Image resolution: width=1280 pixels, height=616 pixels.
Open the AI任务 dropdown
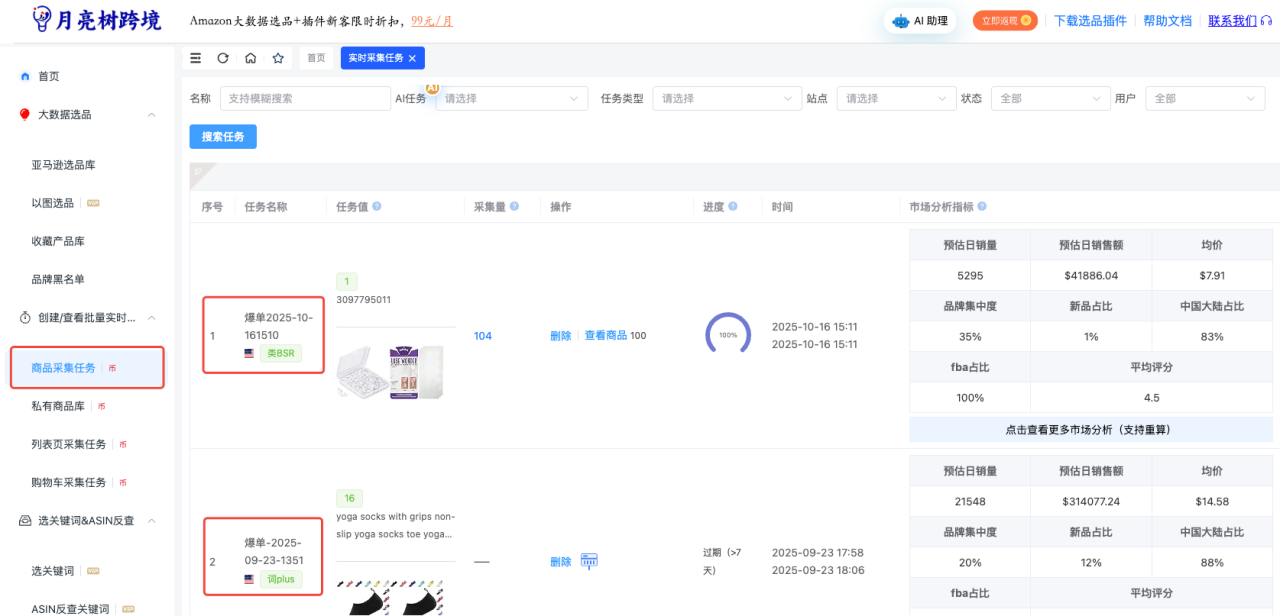512,99
